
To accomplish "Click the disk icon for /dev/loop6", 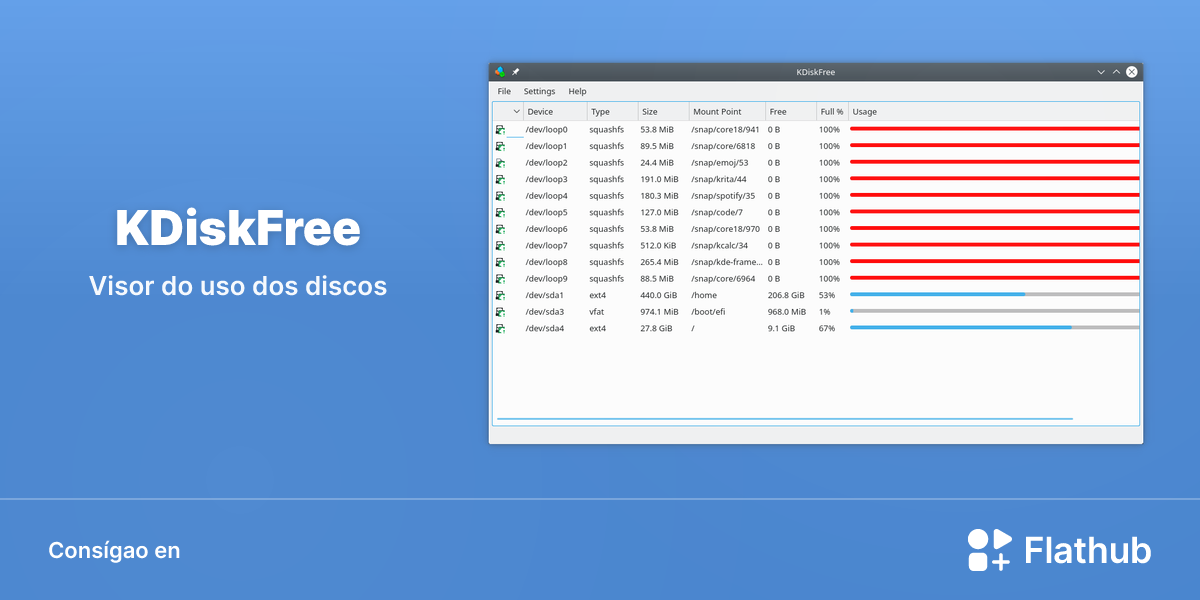I will point(500,229).
